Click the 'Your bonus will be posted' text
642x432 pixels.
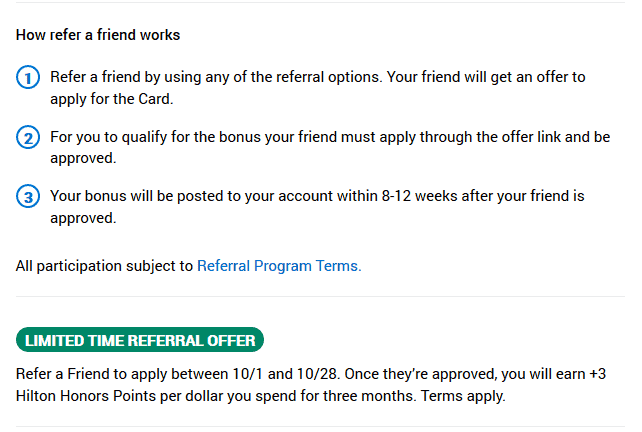pyautogui.click(x=317, y=207)
